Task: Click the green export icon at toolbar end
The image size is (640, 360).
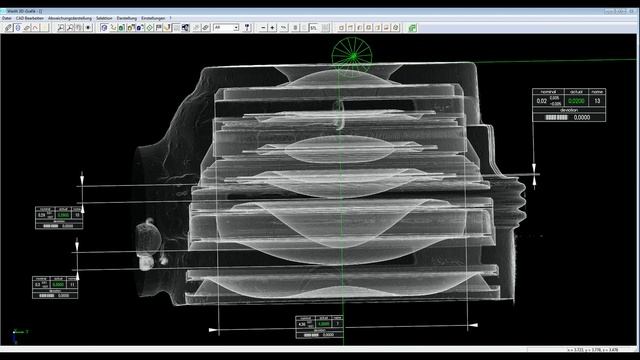Action: click(x=412, y=28)
